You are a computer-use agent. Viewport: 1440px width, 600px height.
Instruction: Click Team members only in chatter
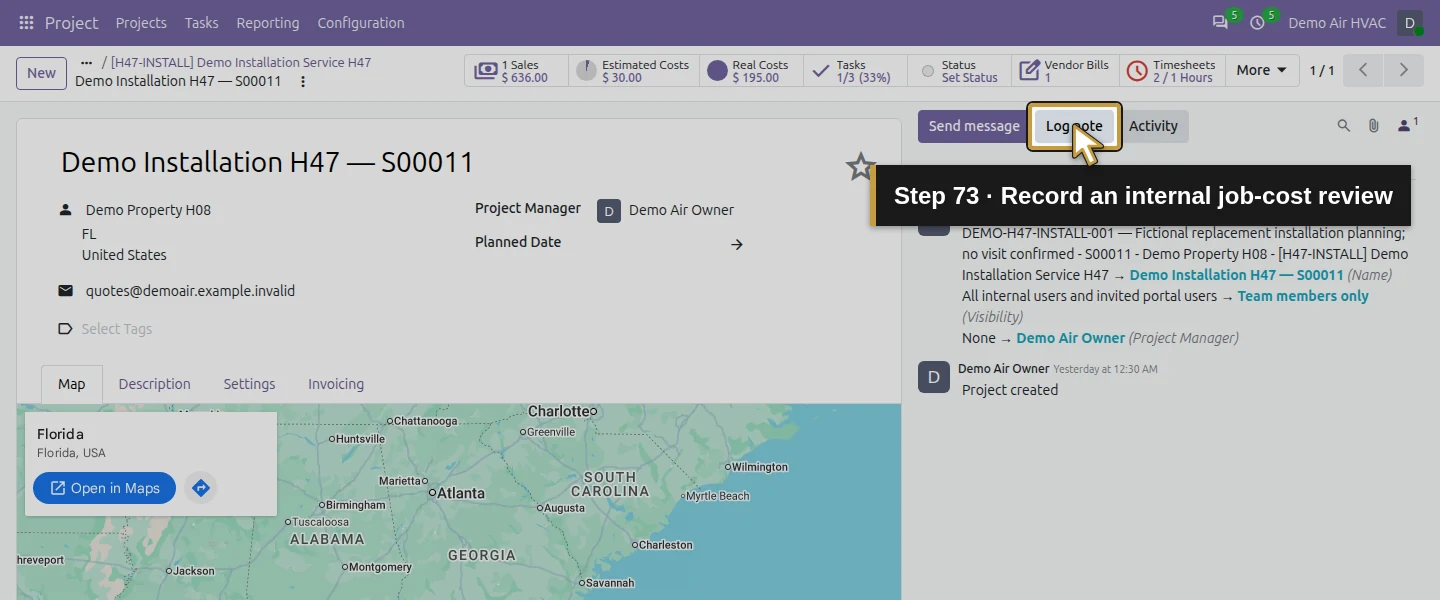click(x=1303, y=296)
